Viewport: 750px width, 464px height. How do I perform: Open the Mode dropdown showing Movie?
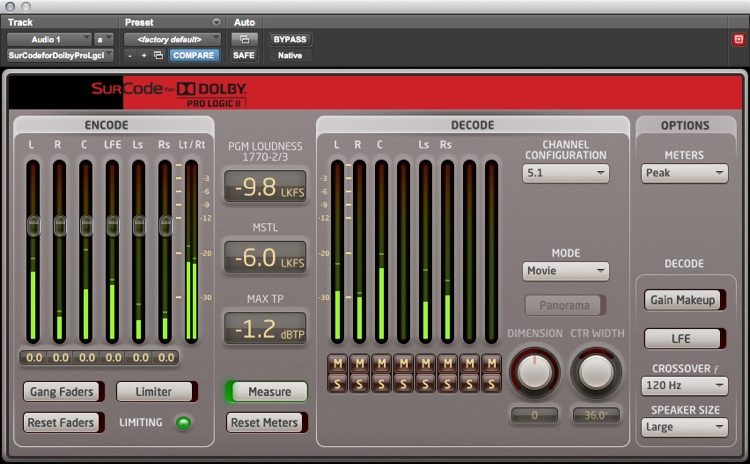click(x=565, y=271)
